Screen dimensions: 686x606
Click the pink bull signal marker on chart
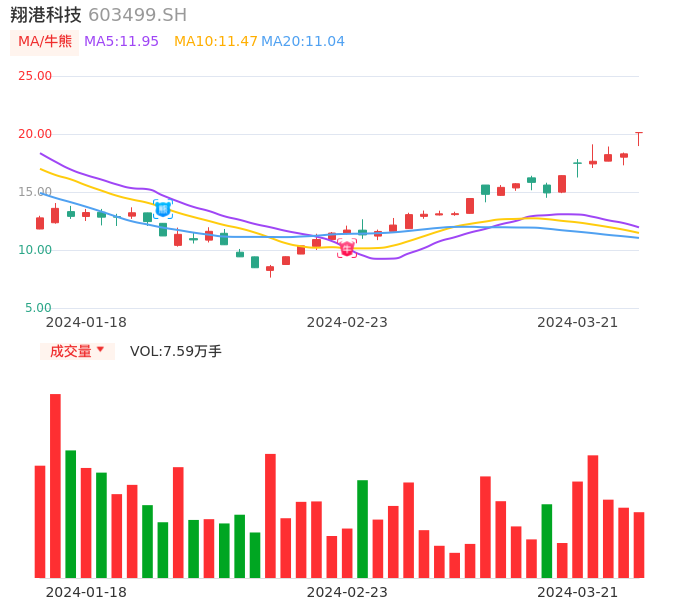pos(347,249)
